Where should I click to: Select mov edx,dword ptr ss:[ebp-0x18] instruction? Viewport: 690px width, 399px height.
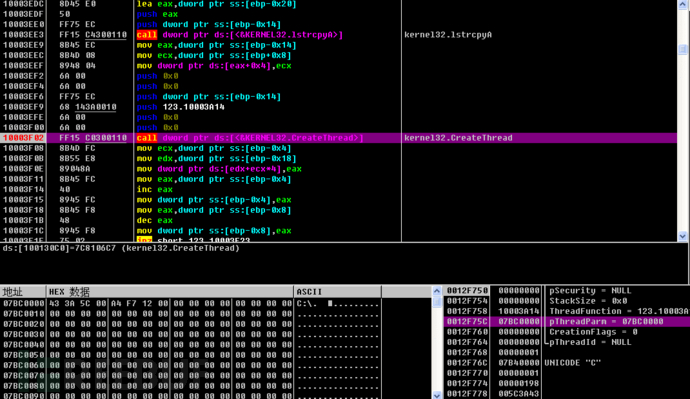(217, 158)
